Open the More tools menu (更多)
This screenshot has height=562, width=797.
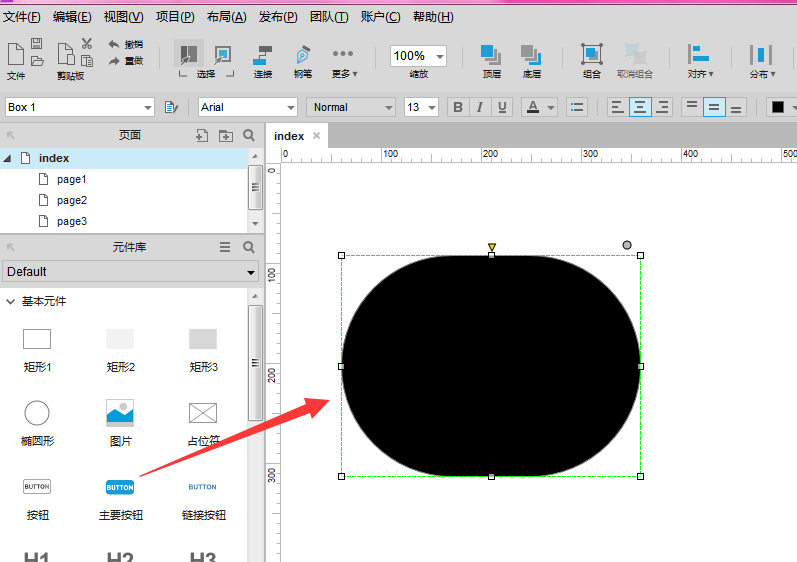(x=344, y=62)
